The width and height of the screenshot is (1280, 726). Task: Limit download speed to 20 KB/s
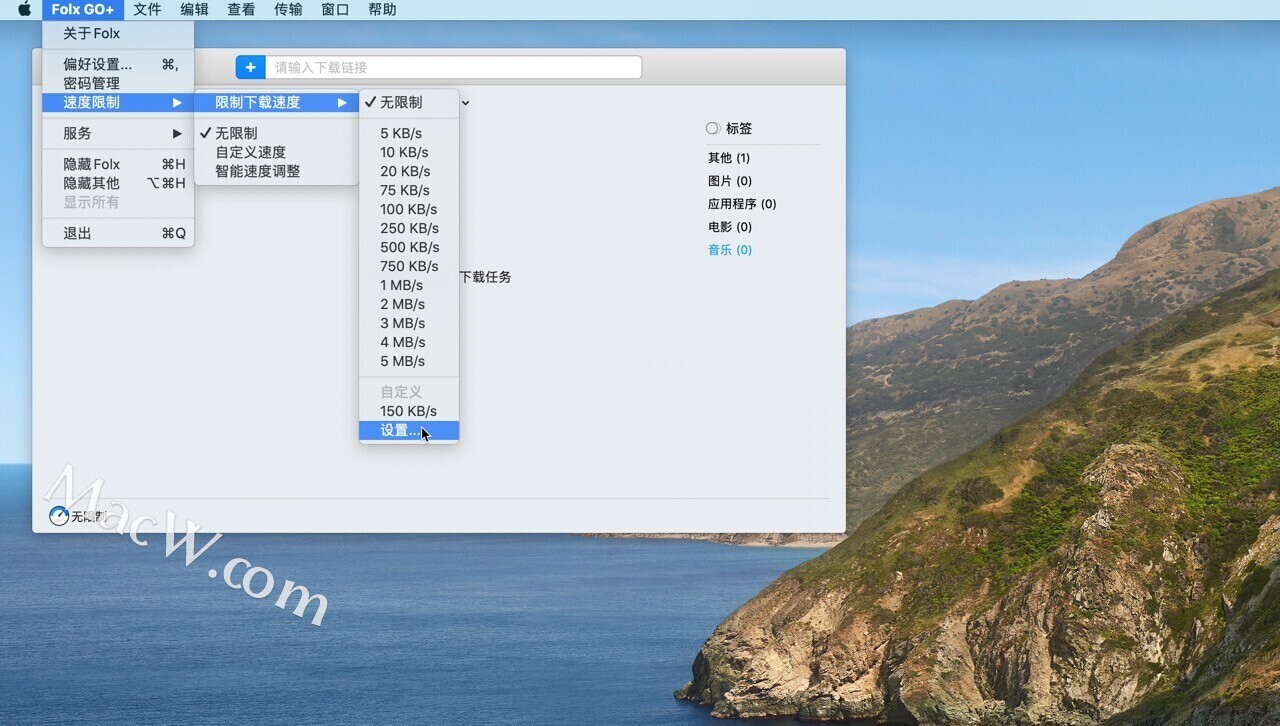point(409,171)
